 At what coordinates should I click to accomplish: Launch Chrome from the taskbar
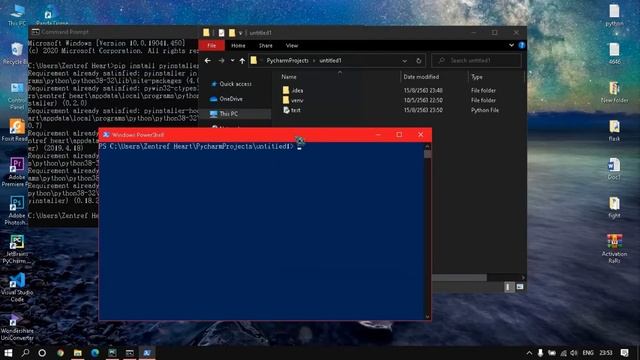pos(60,353)
